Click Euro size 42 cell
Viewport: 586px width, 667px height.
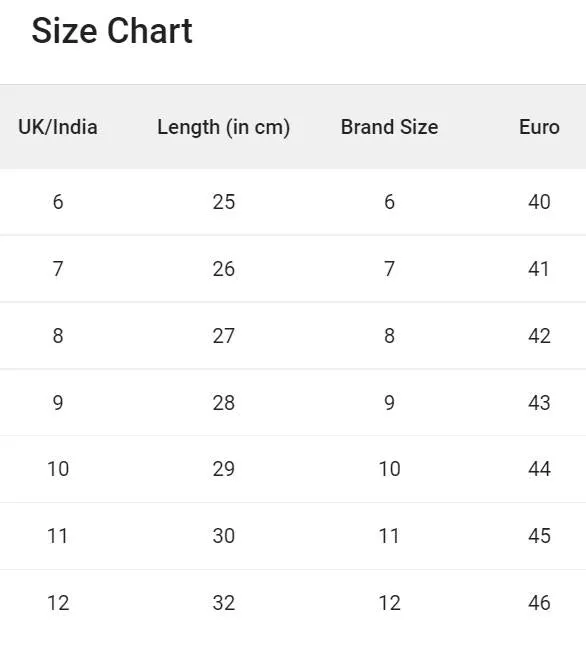(539, 336)
